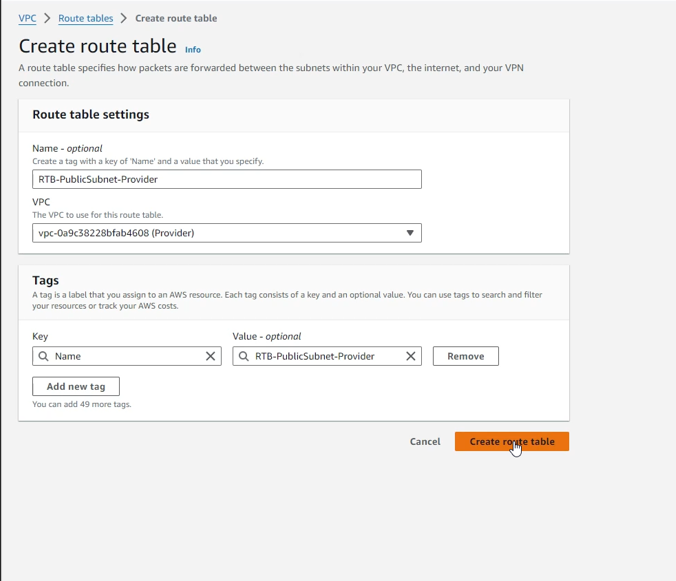Remove the Name tag
The width and height of the screenshot is (676, 581).
[465, 356]
